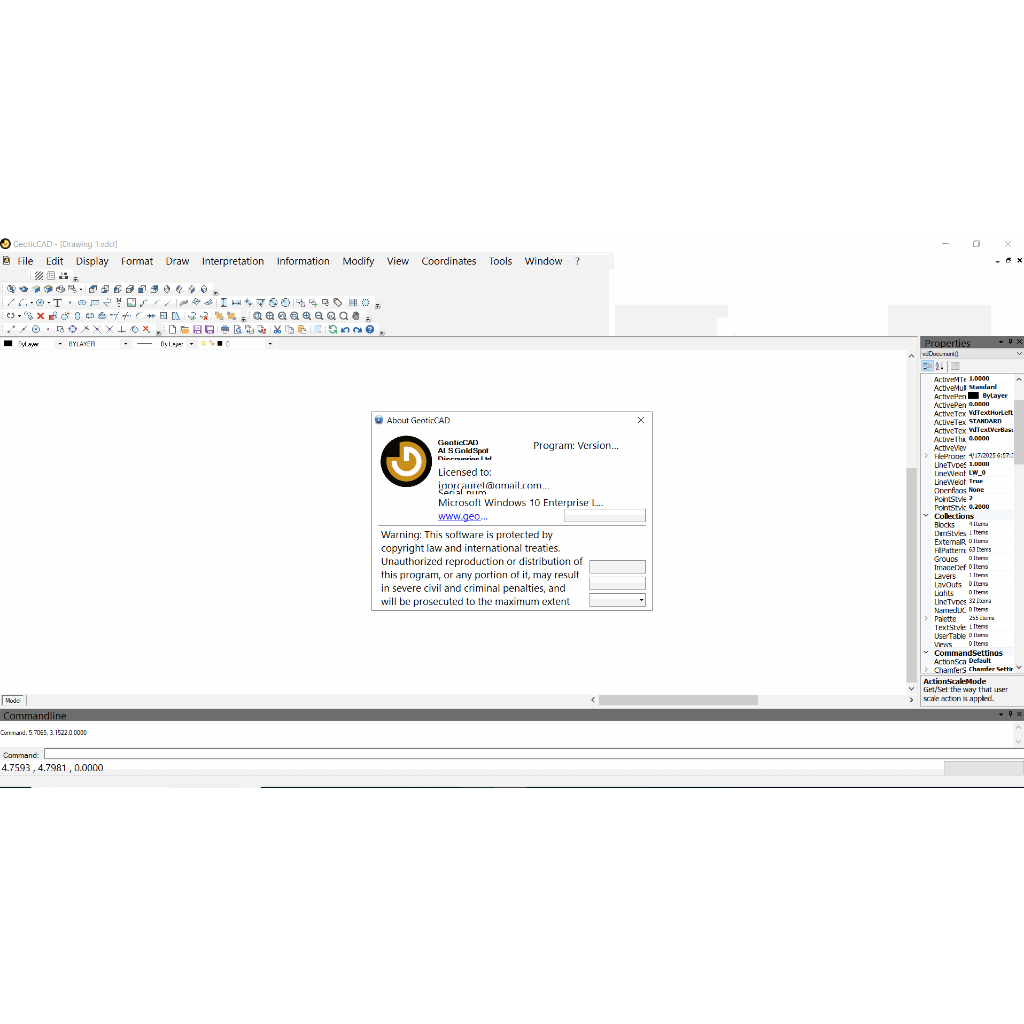
Task: Switch to the Model tab
Action: pyautogui.click(x=13, y=700)
